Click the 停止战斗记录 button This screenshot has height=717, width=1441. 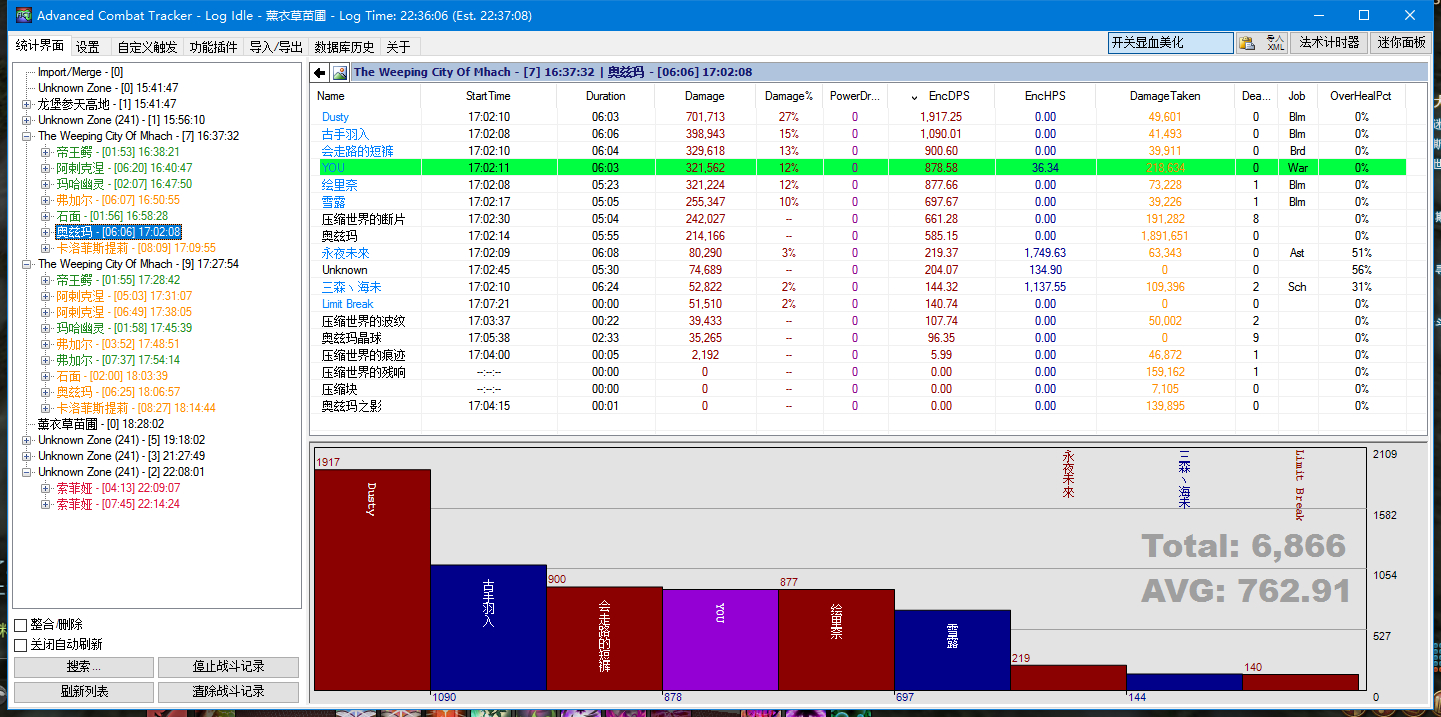coord(228,667)
